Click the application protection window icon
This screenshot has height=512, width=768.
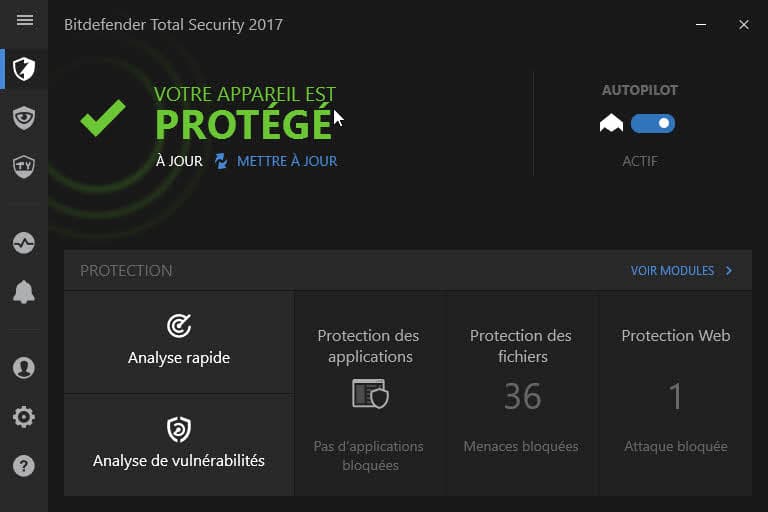tap(370, 393)
